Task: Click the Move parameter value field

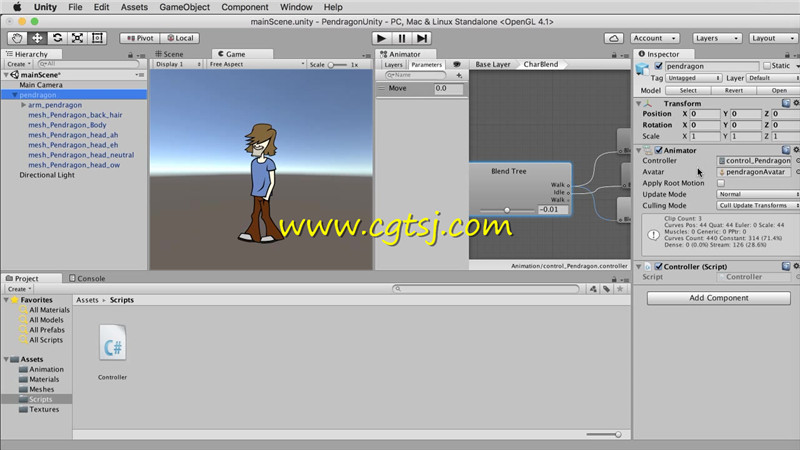Action: [448, 88]
